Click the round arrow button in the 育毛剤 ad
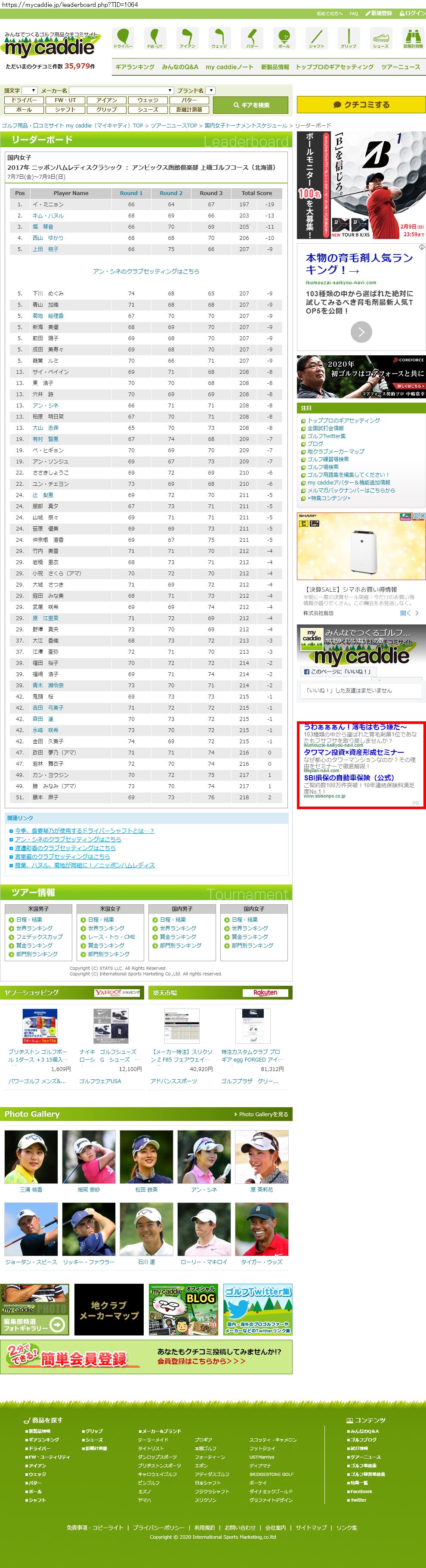 point(361,332)
